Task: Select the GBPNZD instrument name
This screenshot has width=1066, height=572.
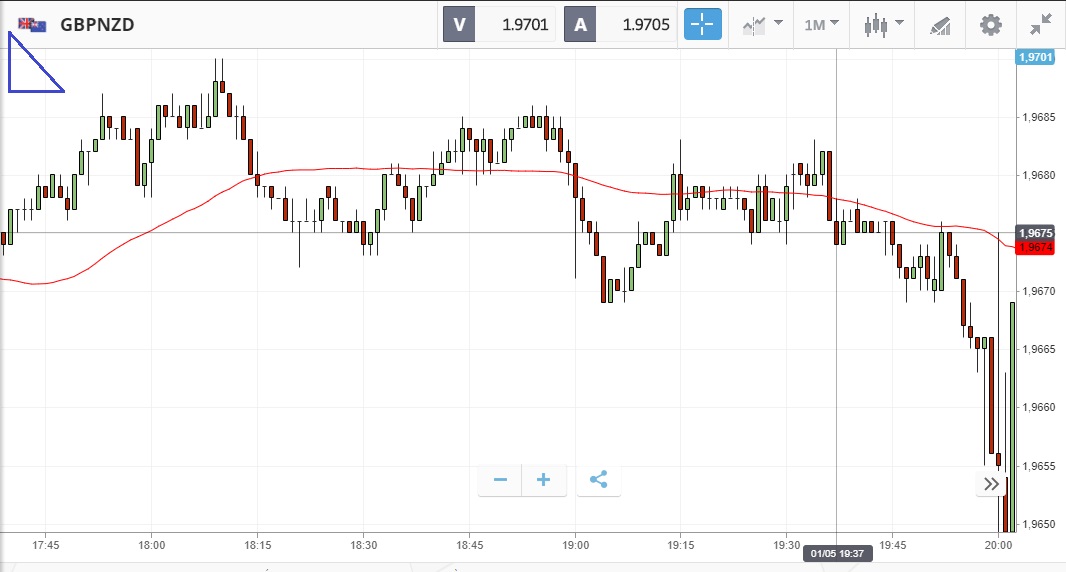Action: (x=97, y=24)
